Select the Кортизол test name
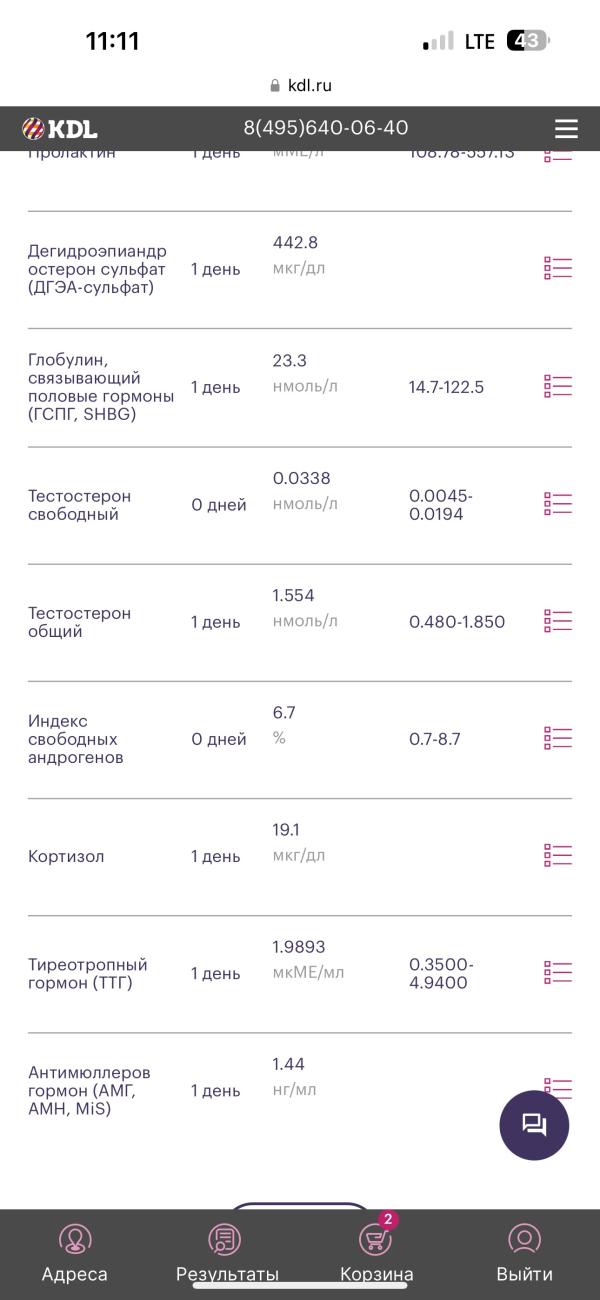This screenshot has width=600, height=1300. pos(66,857)
